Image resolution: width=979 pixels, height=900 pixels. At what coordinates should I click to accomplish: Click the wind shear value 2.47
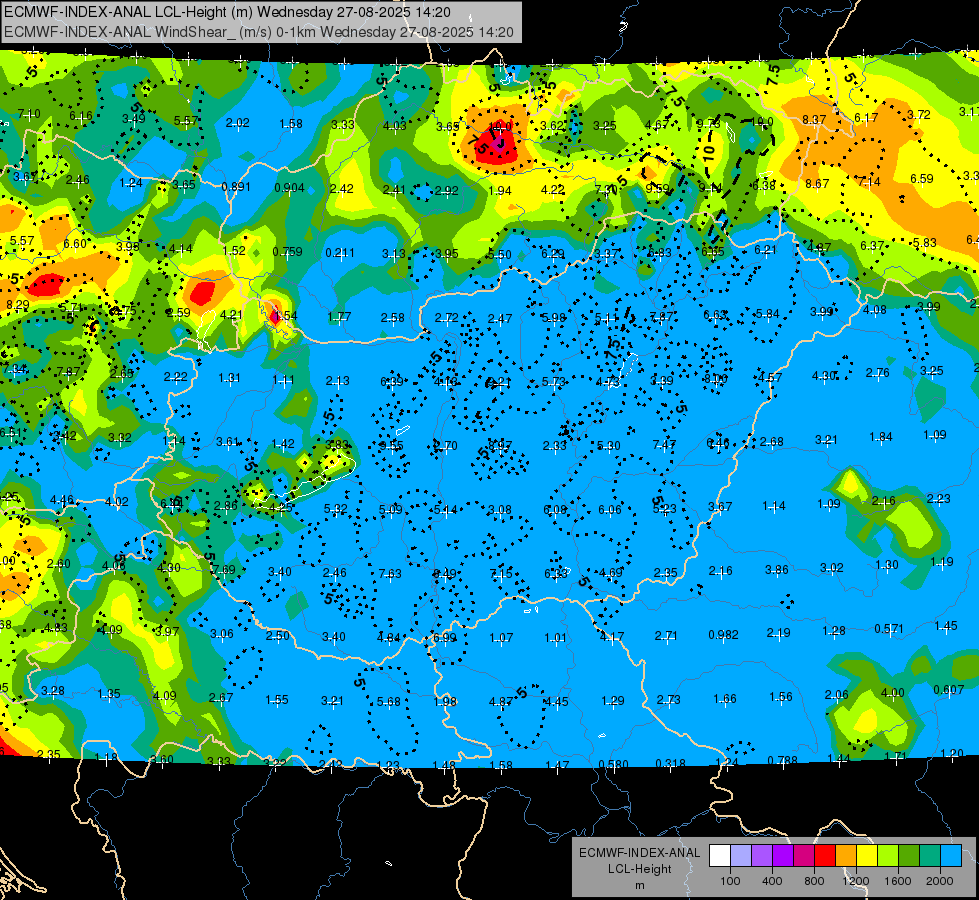pyautogui.click(x=499, y=319)
